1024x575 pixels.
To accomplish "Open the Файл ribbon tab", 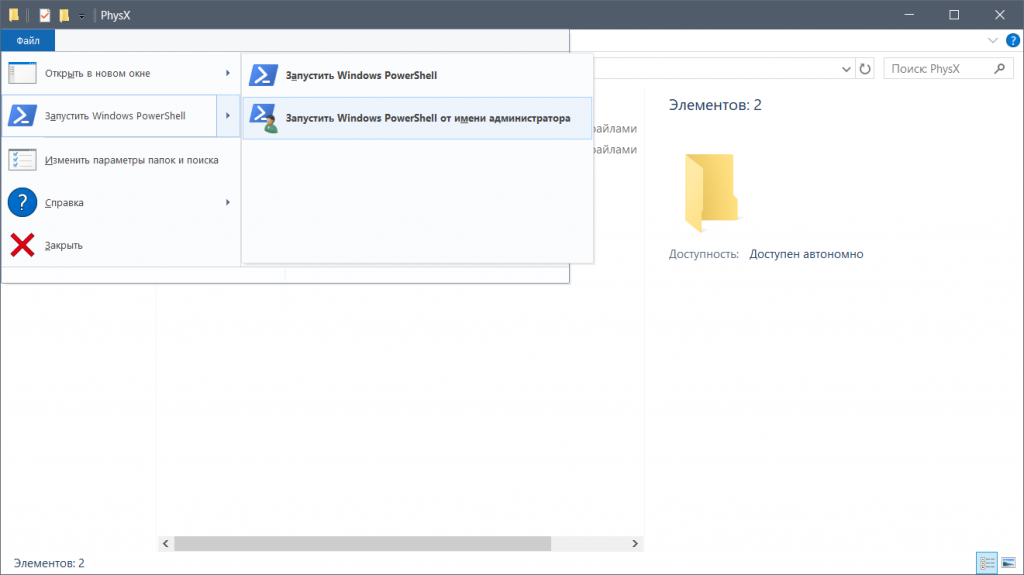I will (x=28, y=41).
